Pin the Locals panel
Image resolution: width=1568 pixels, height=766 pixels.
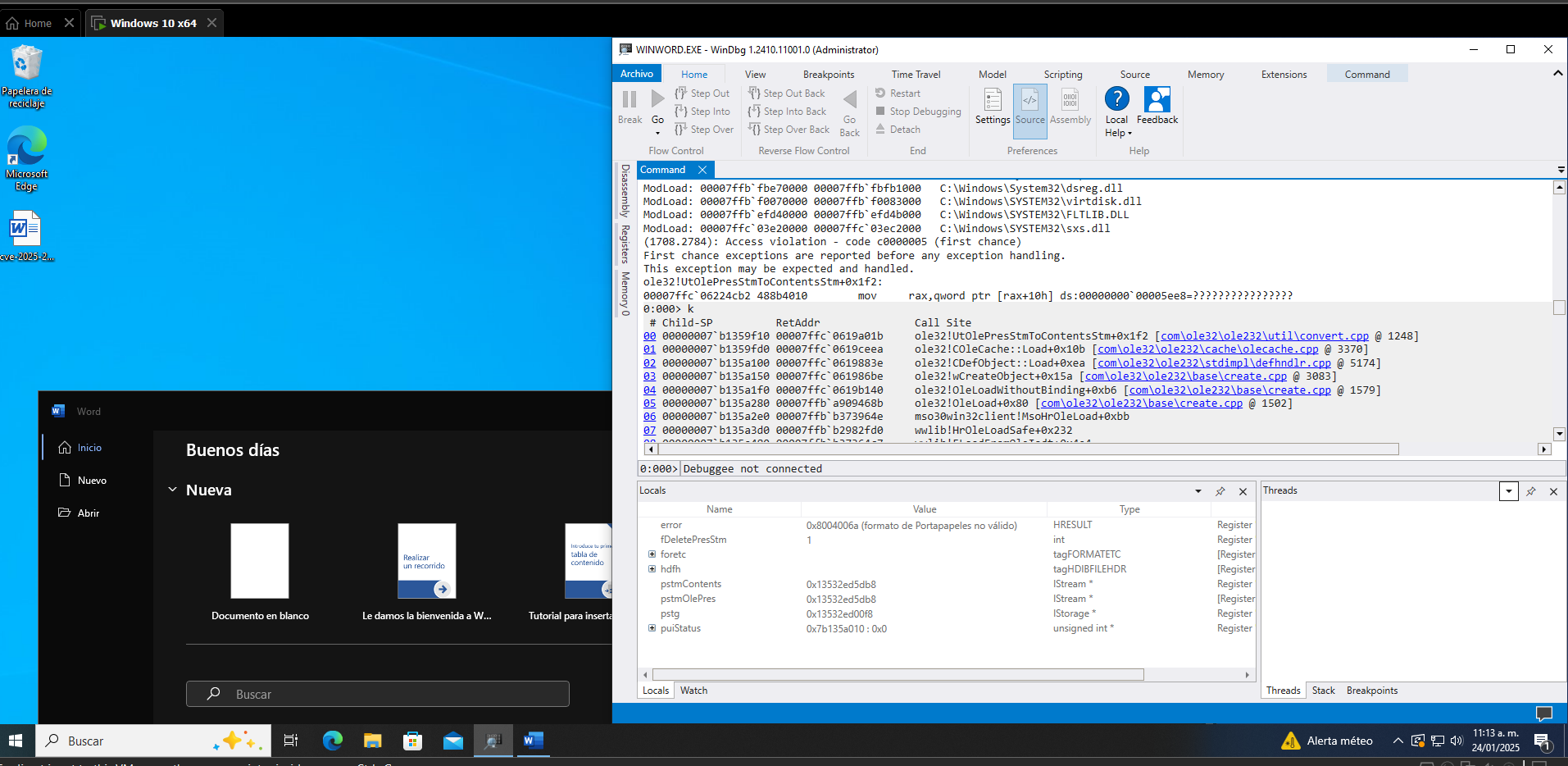pyautogui.click(x=1220, y=491)
